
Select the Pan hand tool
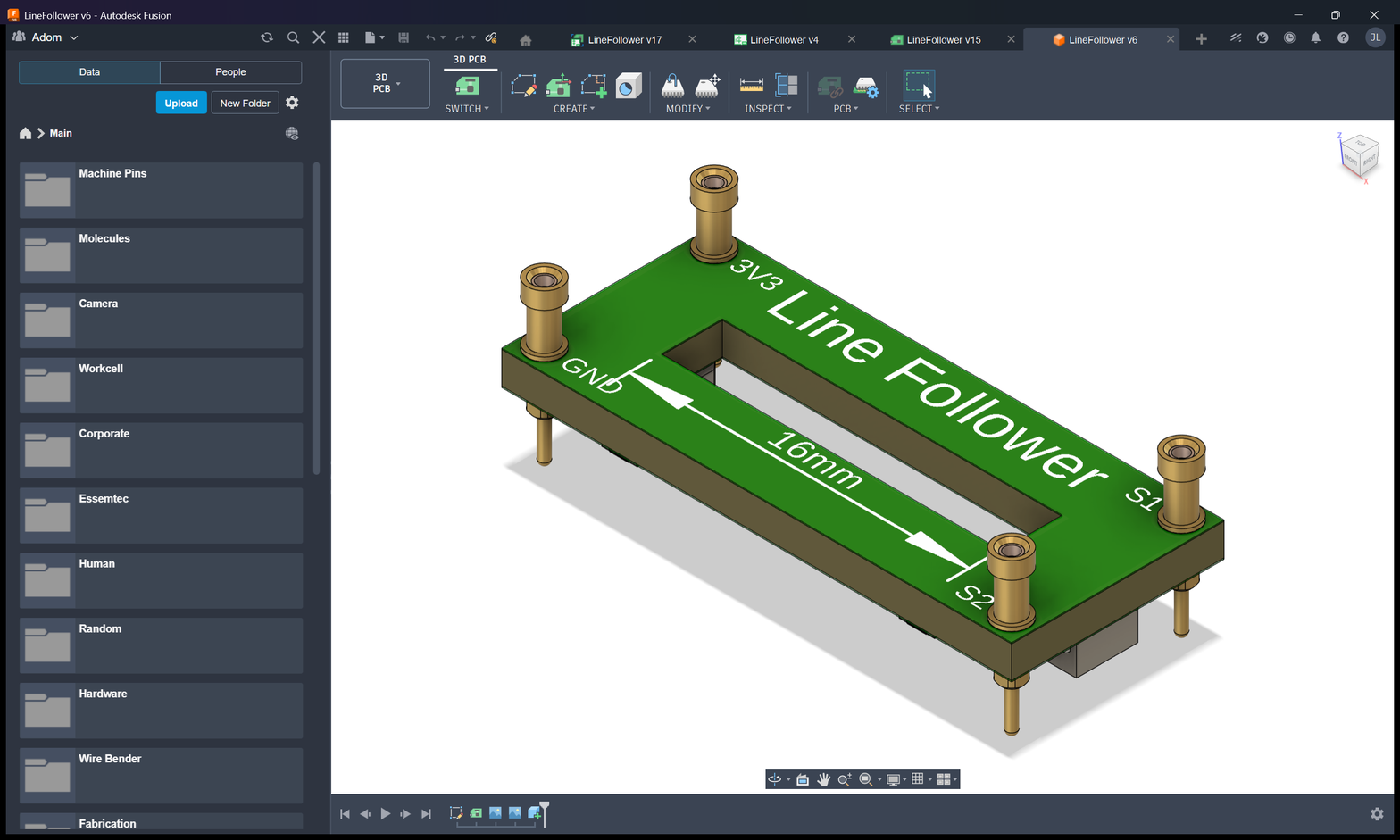coord(823,779)
